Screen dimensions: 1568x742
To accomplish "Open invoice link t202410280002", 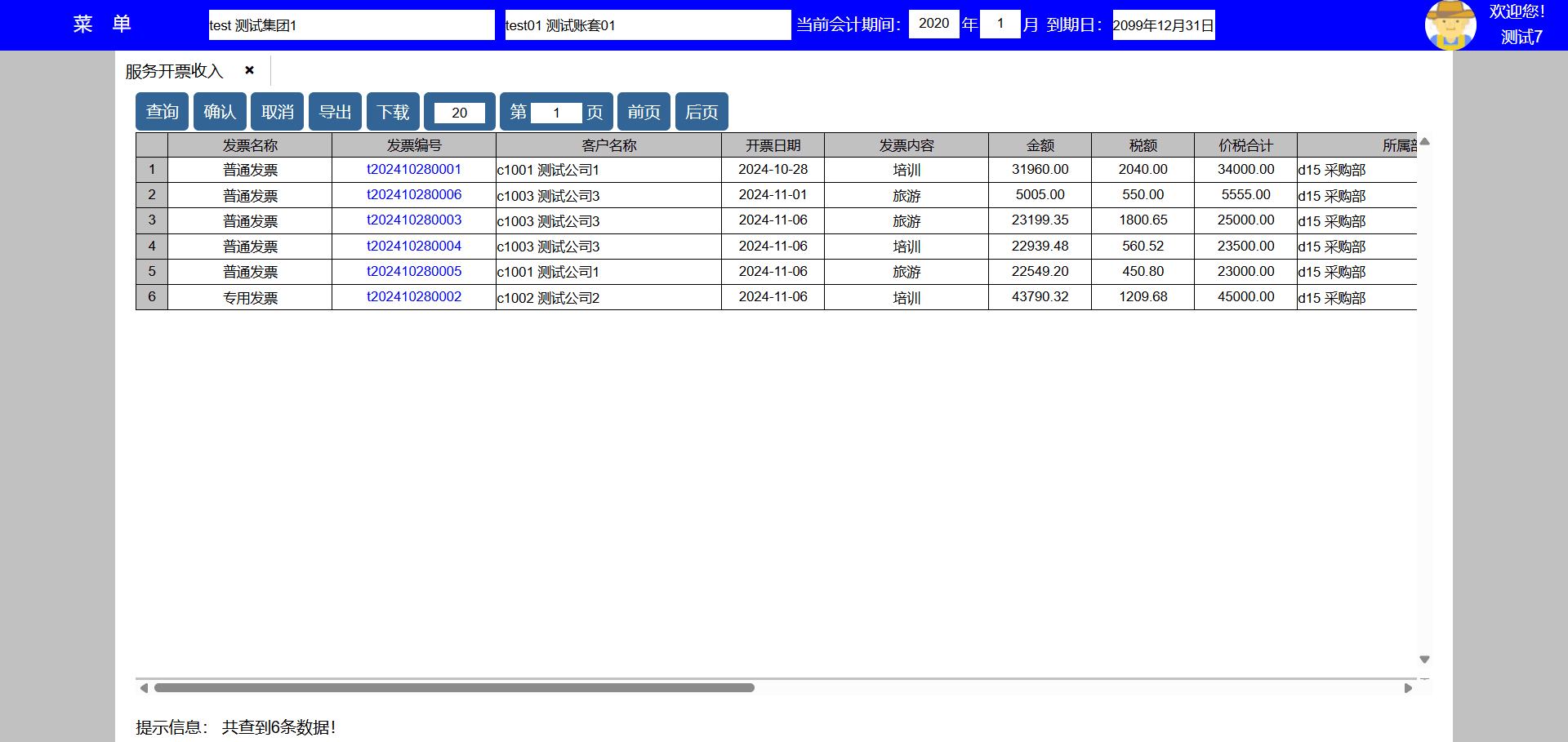I will click(413, 297).
